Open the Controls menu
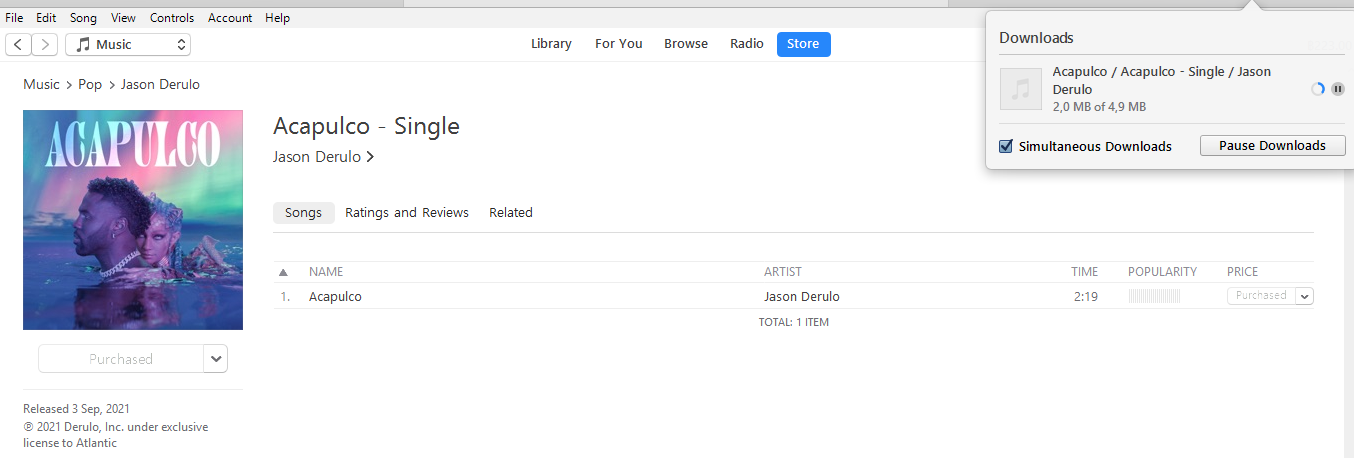 [x=172, y=18]
